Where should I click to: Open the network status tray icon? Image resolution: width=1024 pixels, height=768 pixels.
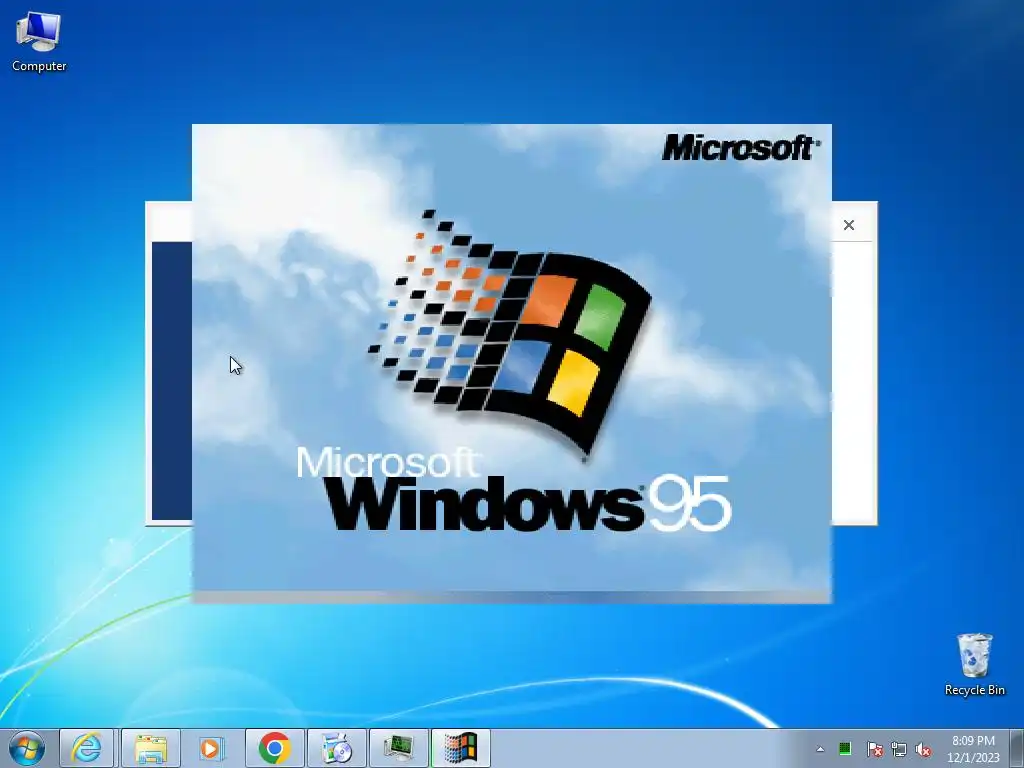[x=899, y=749]
